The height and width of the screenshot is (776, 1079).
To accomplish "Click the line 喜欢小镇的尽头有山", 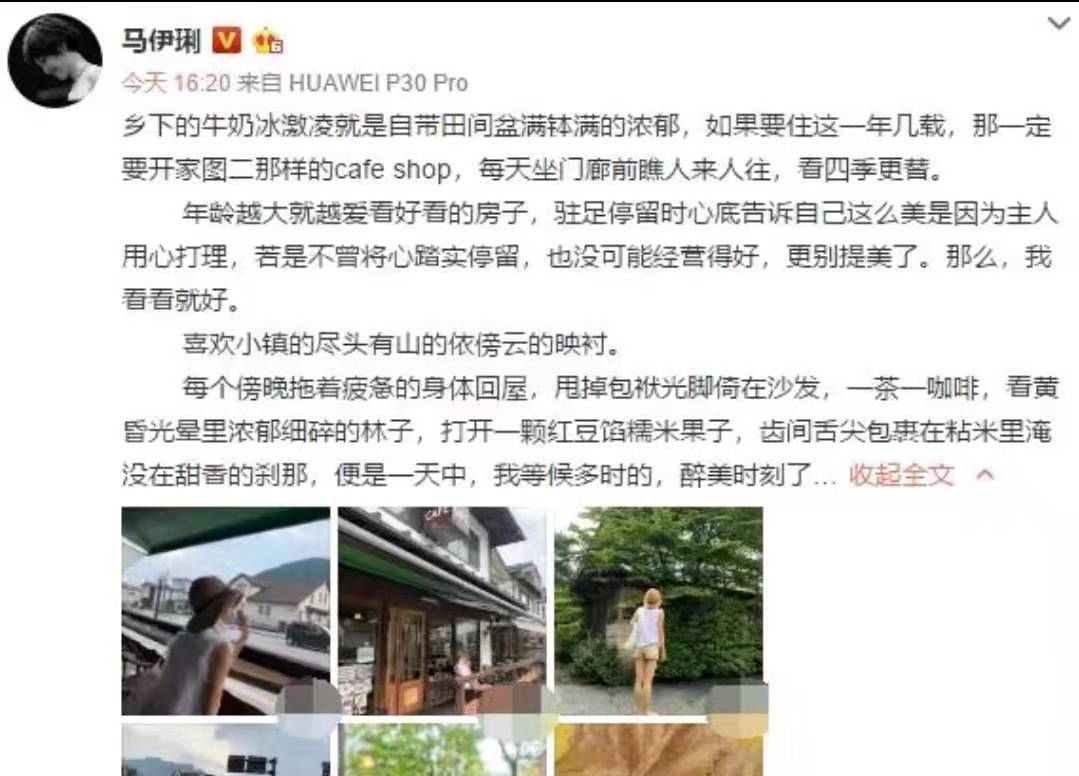I will click(x=400, y=343).
